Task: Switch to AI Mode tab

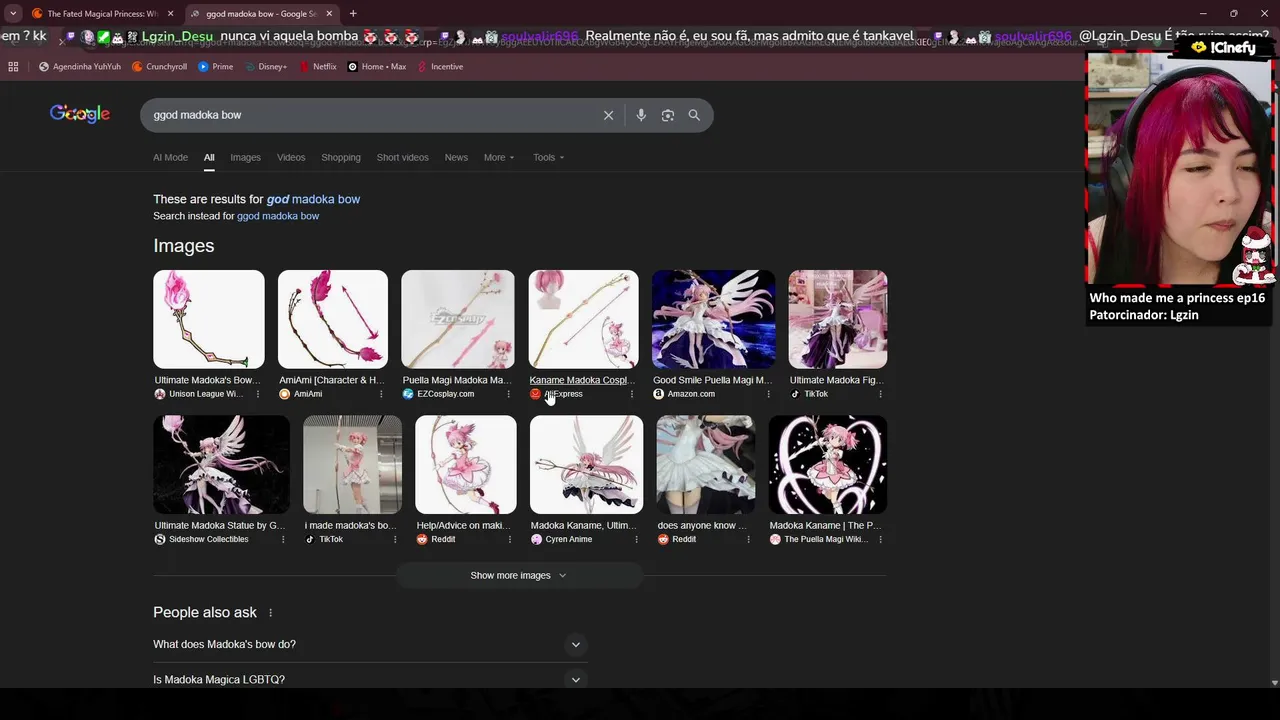Action: pos(170,157)
